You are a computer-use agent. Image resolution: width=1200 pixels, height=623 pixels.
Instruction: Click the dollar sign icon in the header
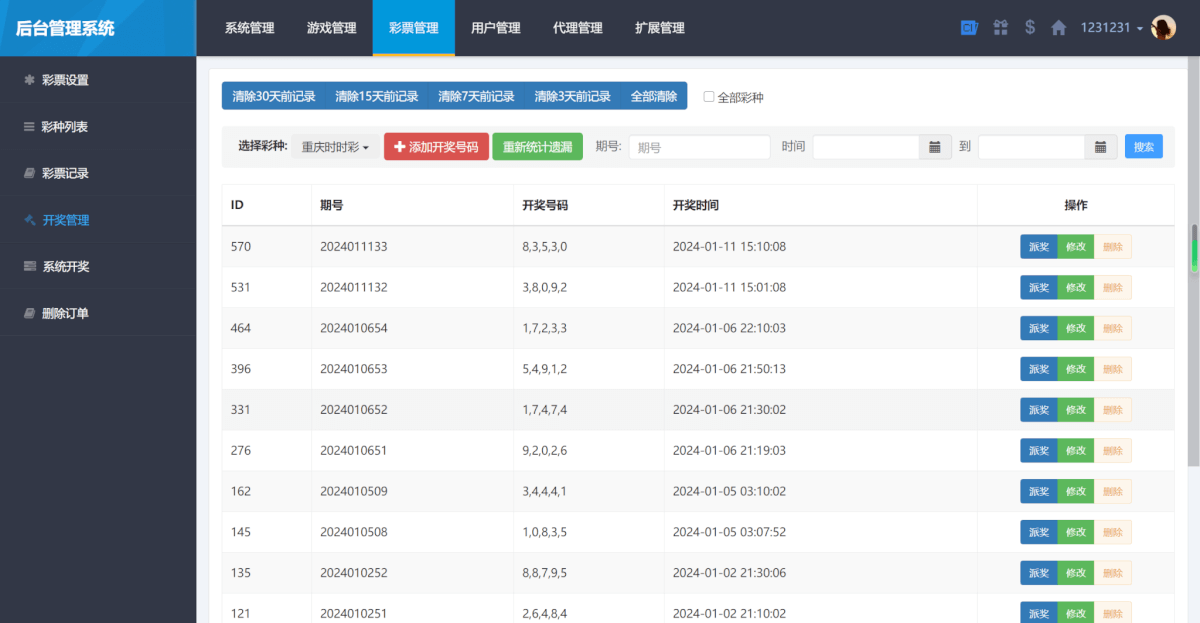click(x=1030, y=28)
